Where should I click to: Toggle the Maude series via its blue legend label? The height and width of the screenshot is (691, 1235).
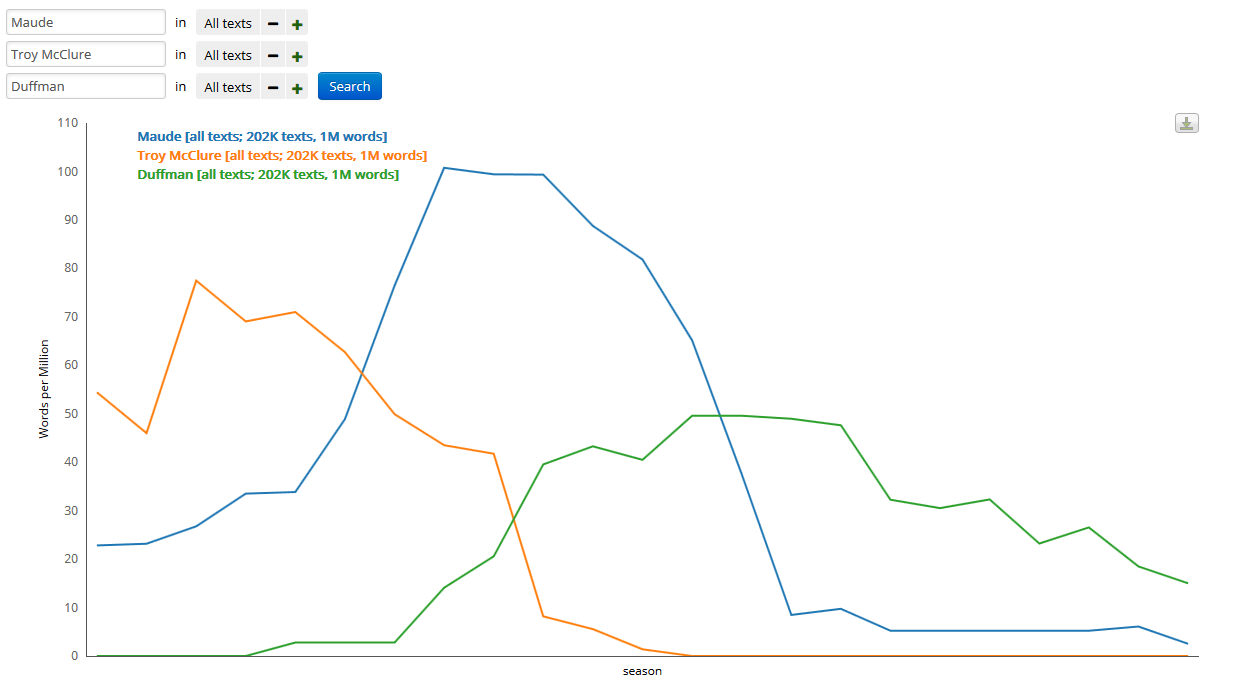(x=262, y=136)
